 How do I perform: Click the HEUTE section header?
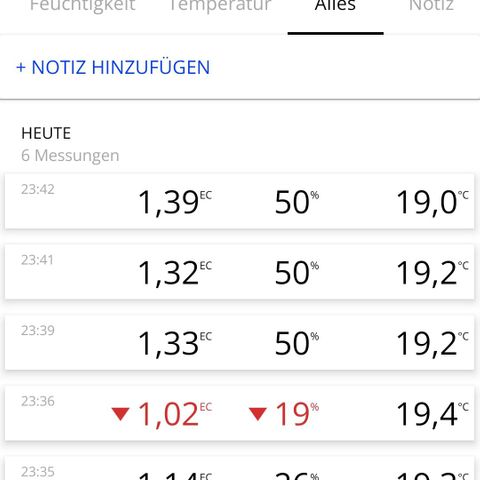click(46, 133)
